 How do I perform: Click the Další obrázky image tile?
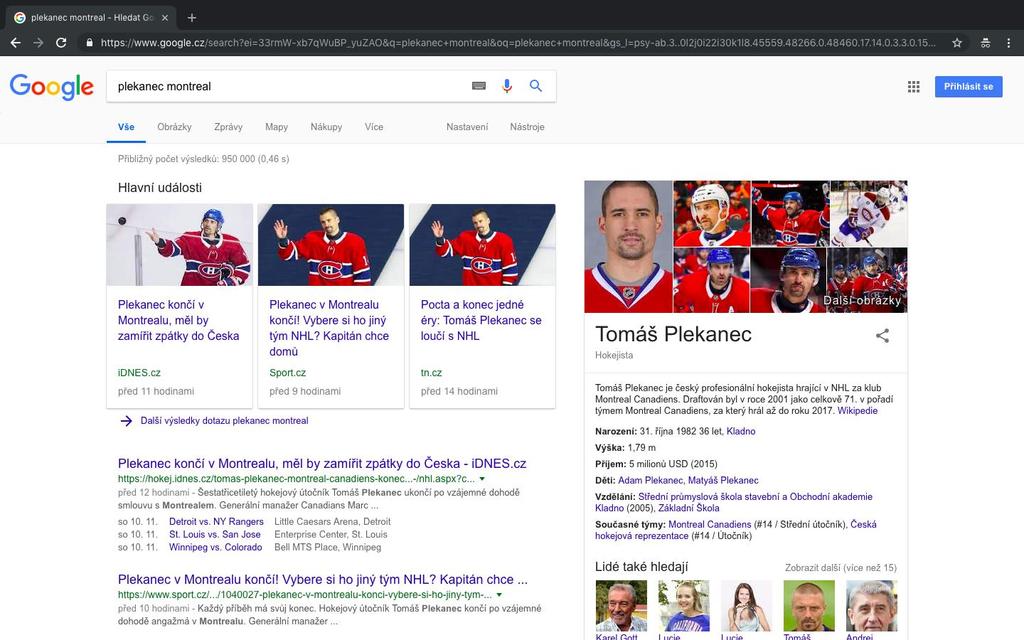click(x=867, y=280)
